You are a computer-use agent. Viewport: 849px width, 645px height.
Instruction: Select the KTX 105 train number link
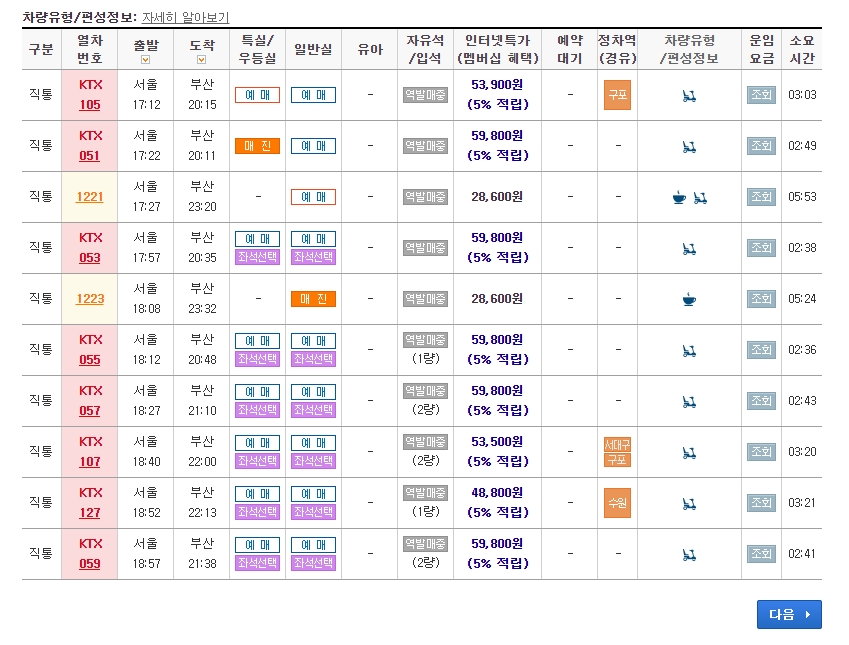(90, 95)
